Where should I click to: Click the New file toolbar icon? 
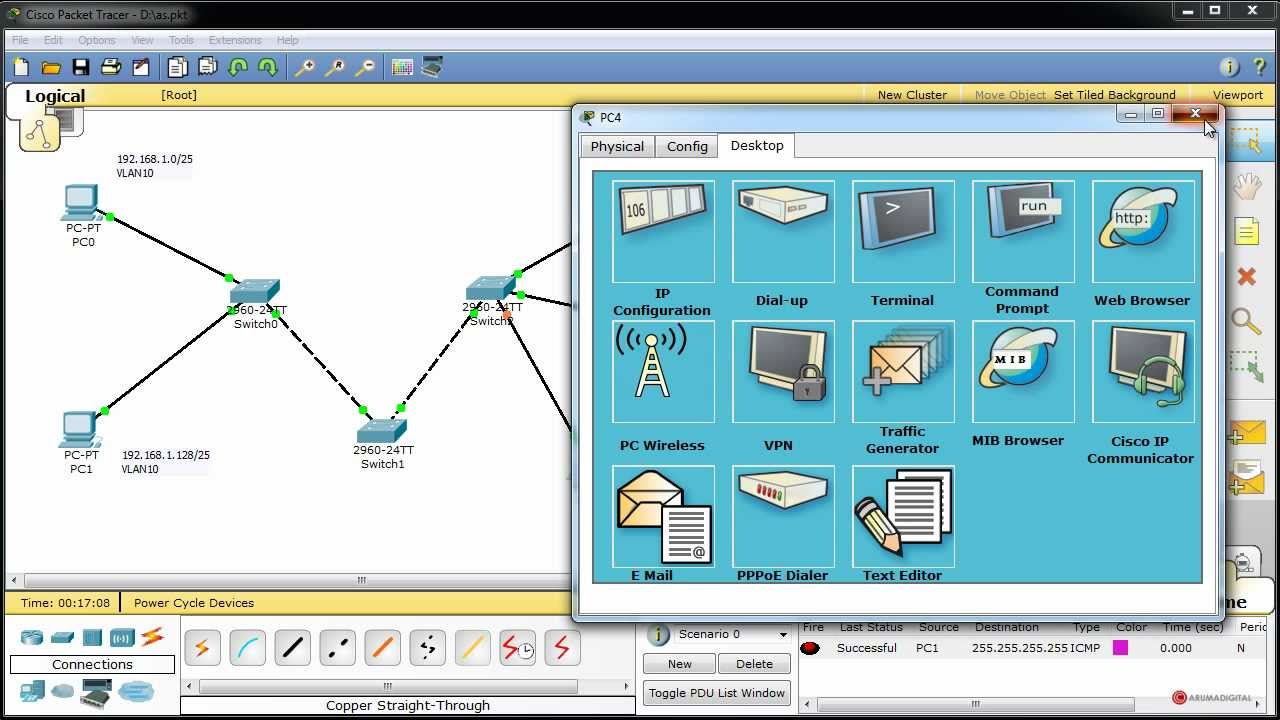[21, 67]
